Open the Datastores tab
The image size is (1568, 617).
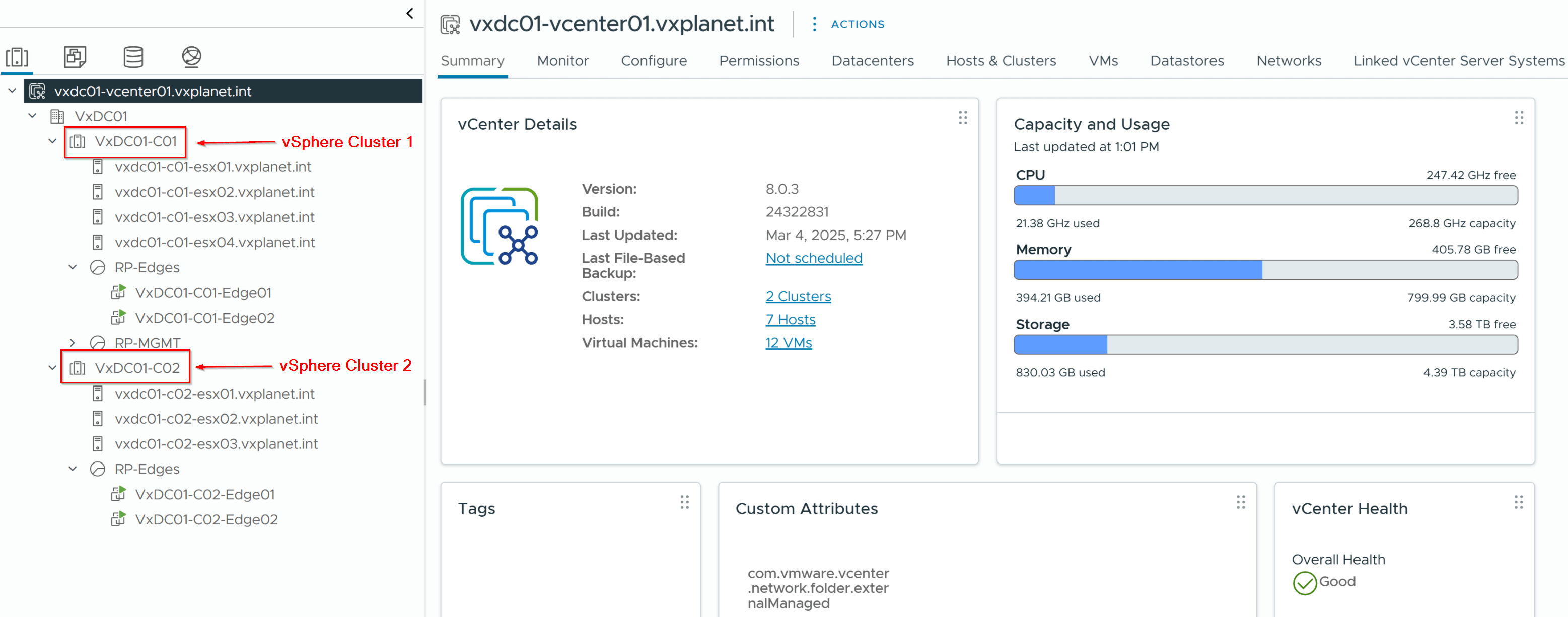(x=1186, y=61)
